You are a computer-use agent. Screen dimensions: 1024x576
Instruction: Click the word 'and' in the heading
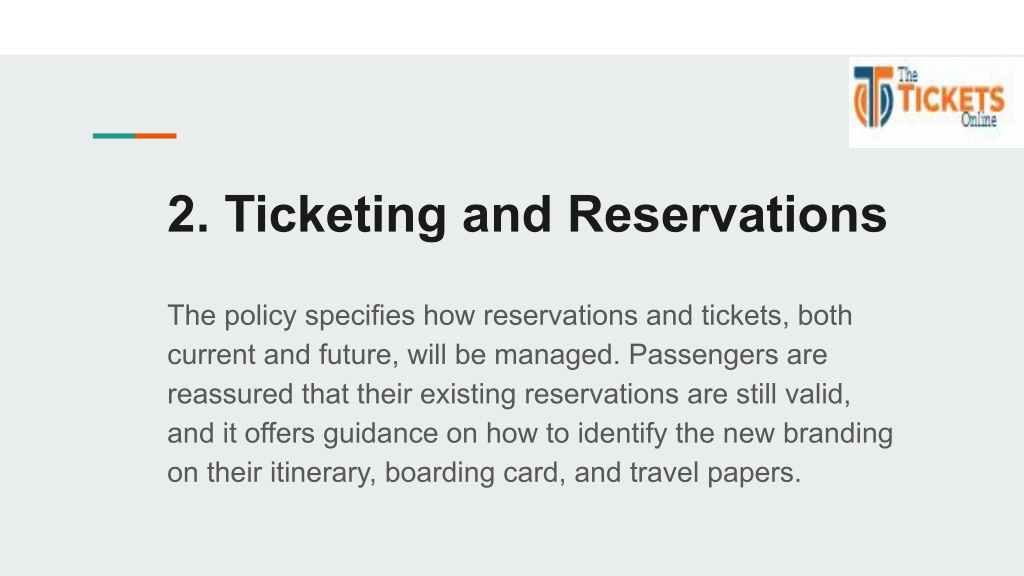pos(507,214)
